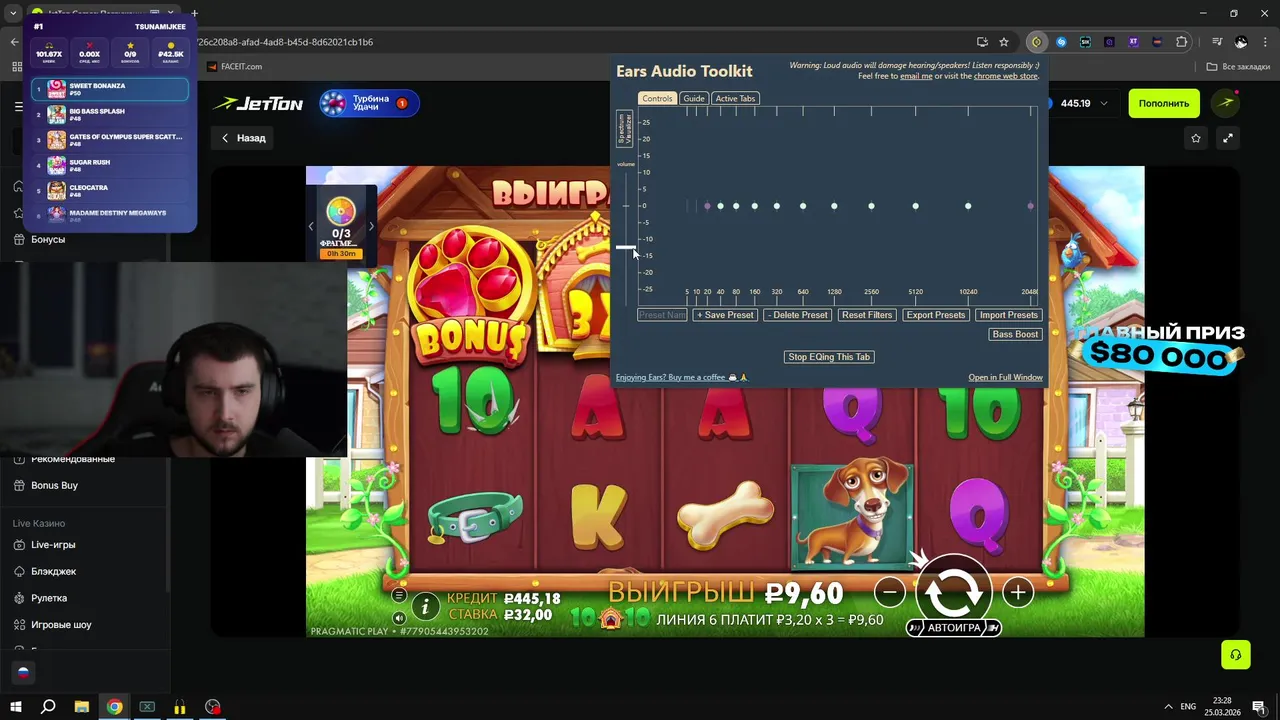Viewport: 1280px width, 720px height.
Task: Click the Reset Filters button
Action: tap(867, 315)
